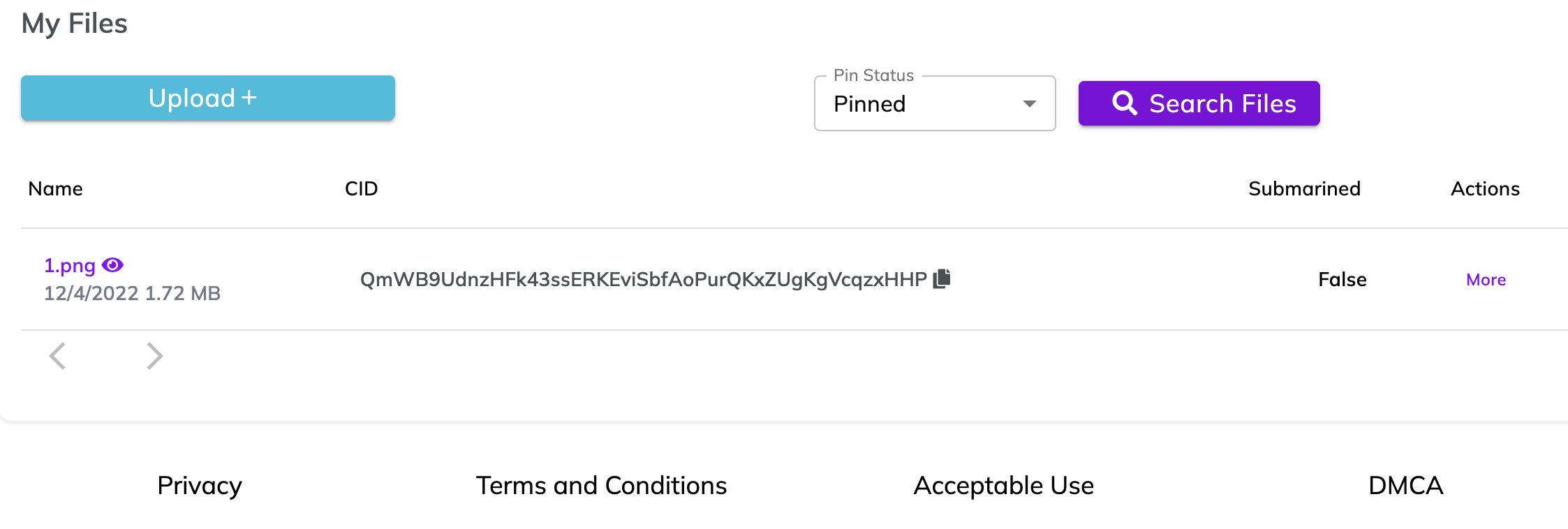Select the left pagination arrow

59,356
